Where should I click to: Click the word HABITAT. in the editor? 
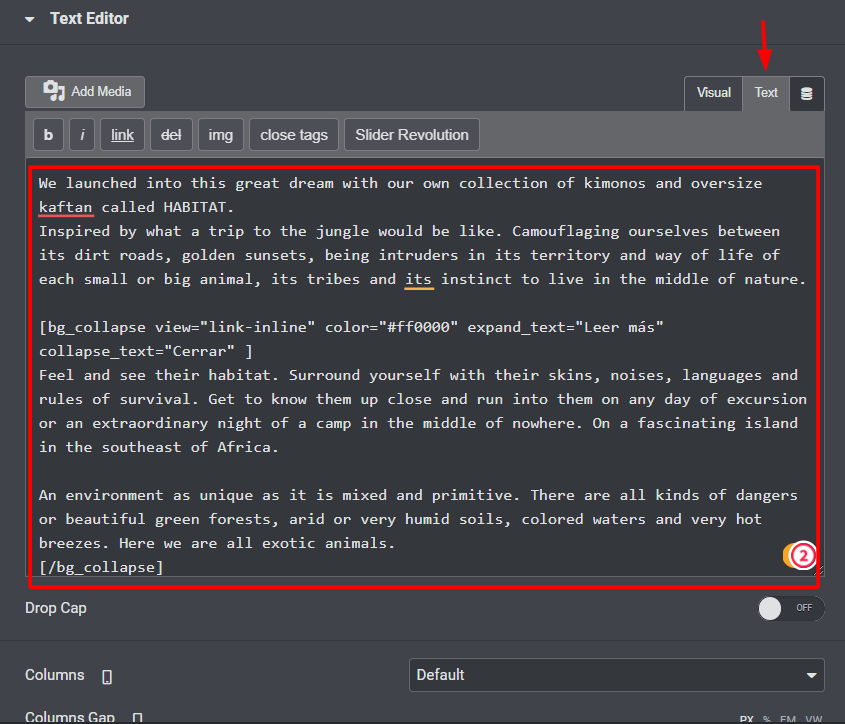199,207
